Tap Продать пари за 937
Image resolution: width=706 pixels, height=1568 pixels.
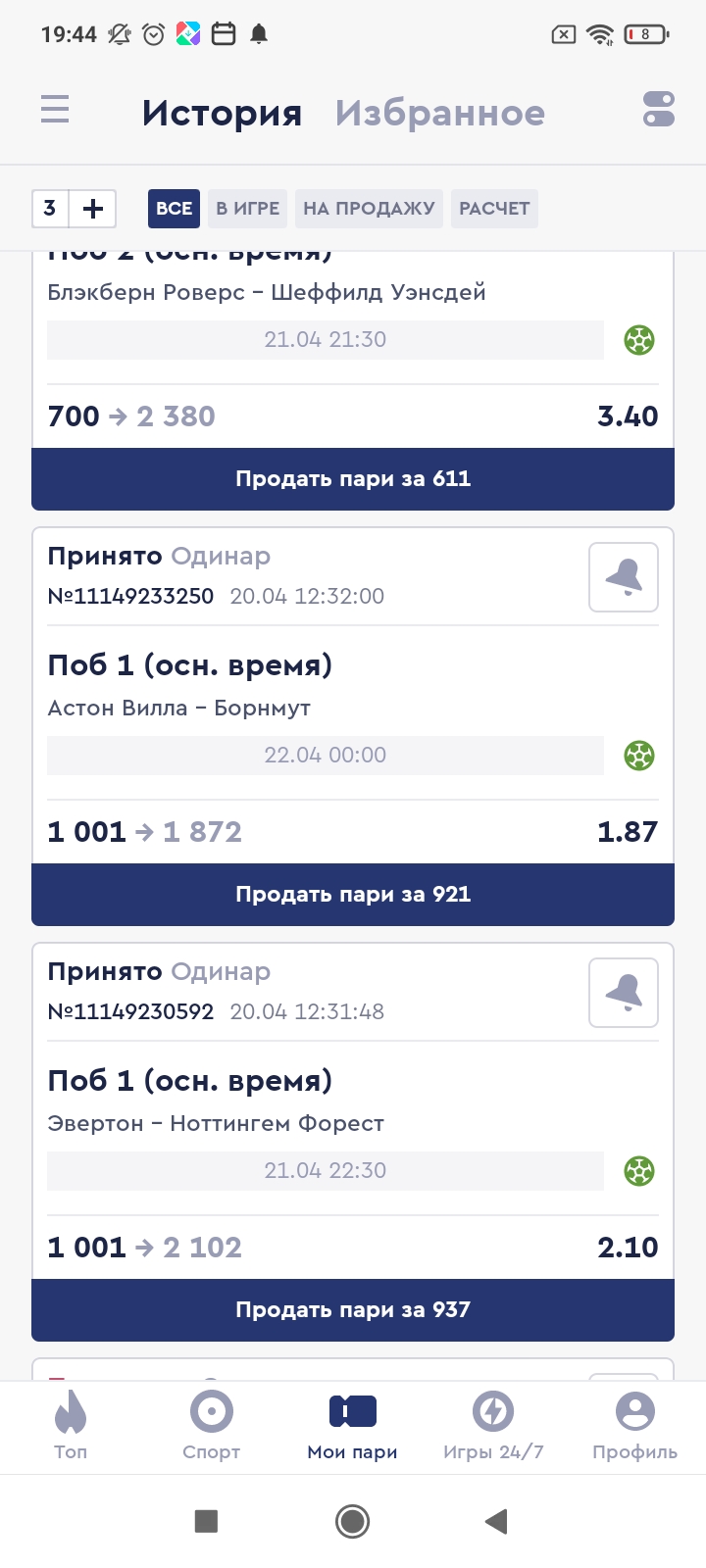(353, 1309)
